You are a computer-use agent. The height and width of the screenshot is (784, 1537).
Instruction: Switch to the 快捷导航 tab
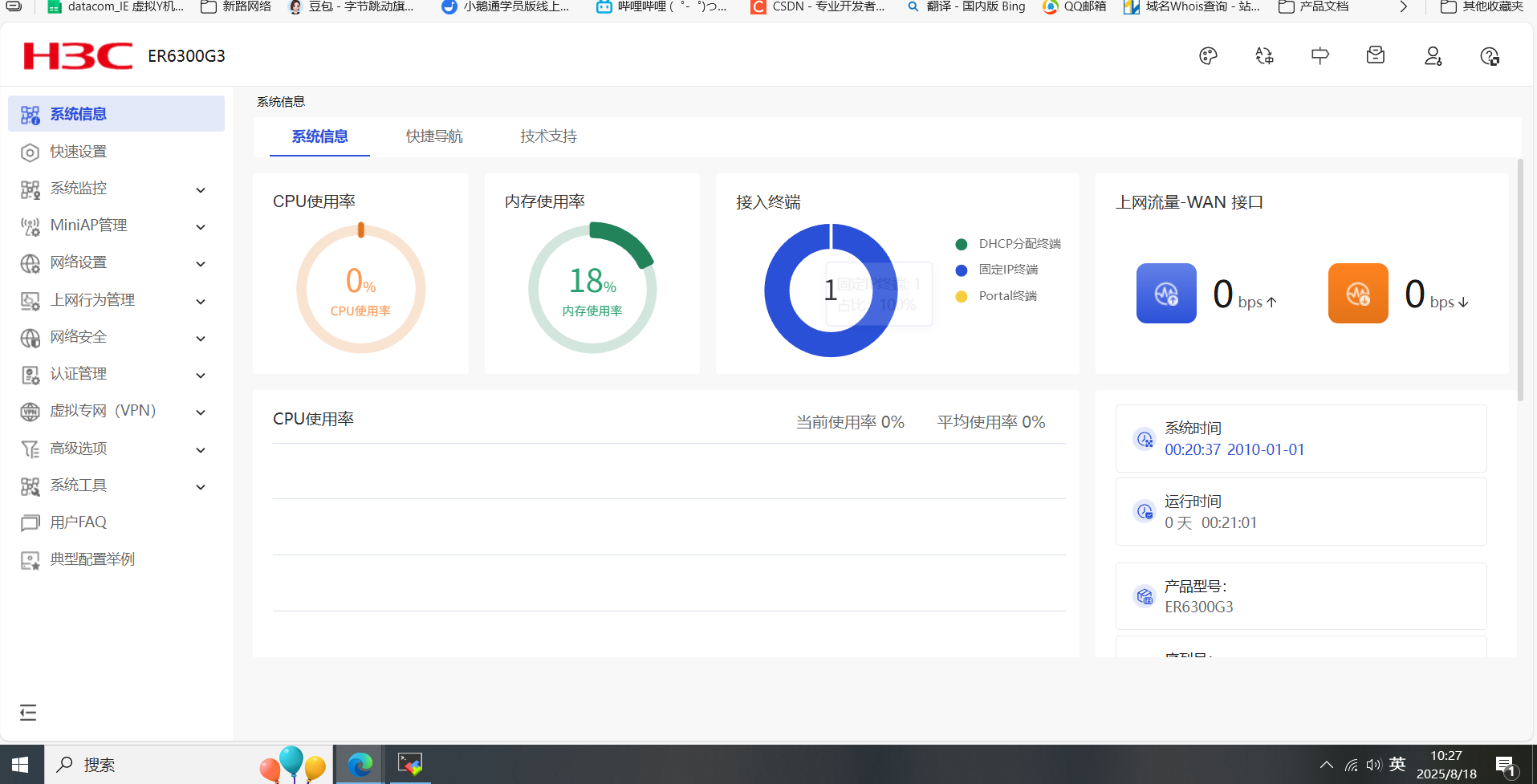point(433,136)
